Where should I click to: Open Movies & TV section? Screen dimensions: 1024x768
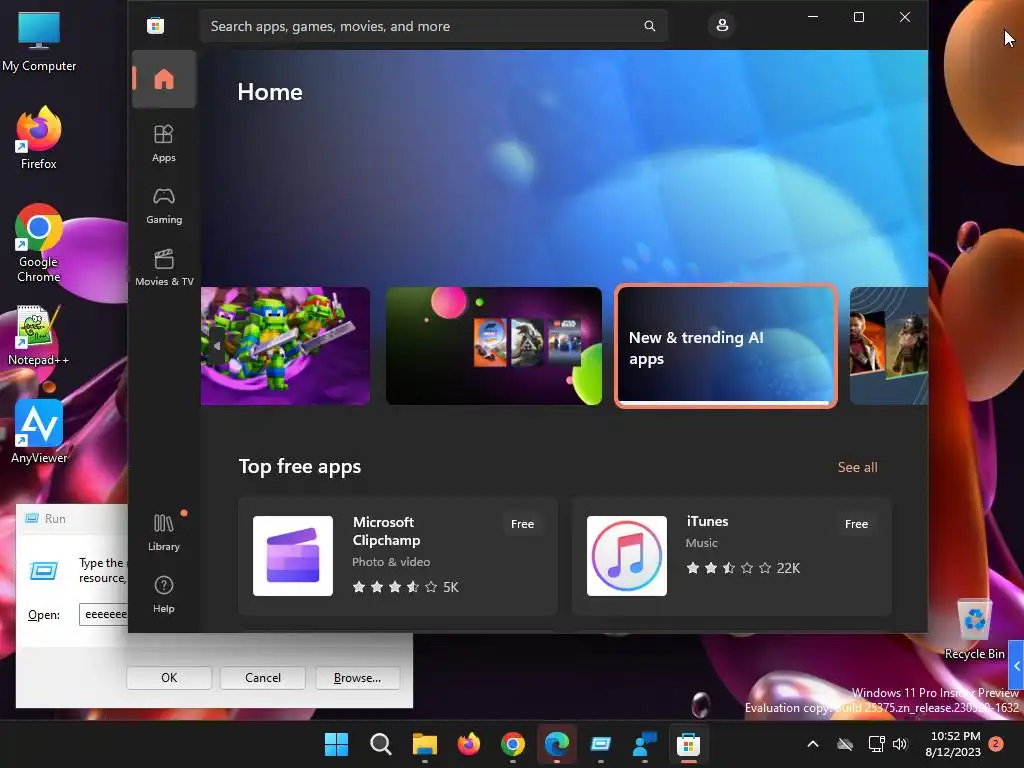click(x=164, y=267)
